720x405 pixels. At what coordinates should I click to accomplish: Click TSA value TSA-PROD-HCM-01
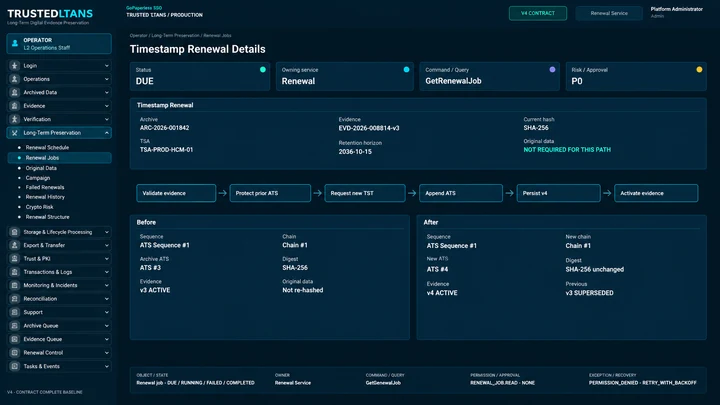pos(166,150)
